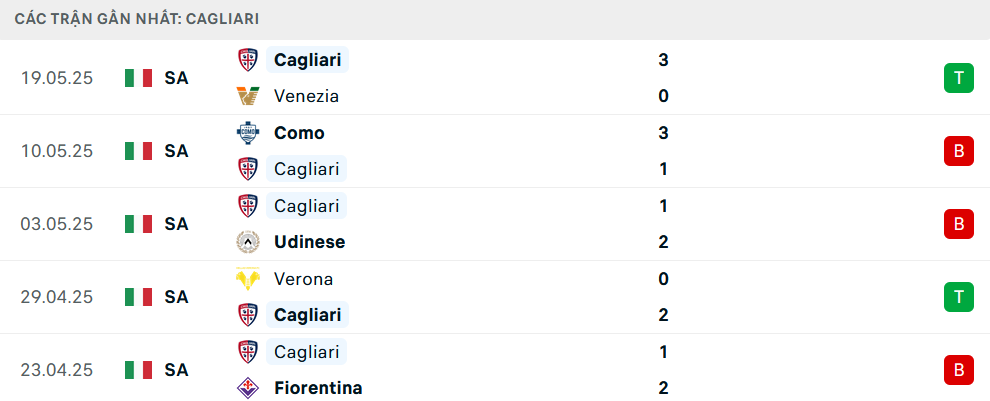Click the Como team crest icon
This screenshot has width=990, height=401.
point(248,133)
